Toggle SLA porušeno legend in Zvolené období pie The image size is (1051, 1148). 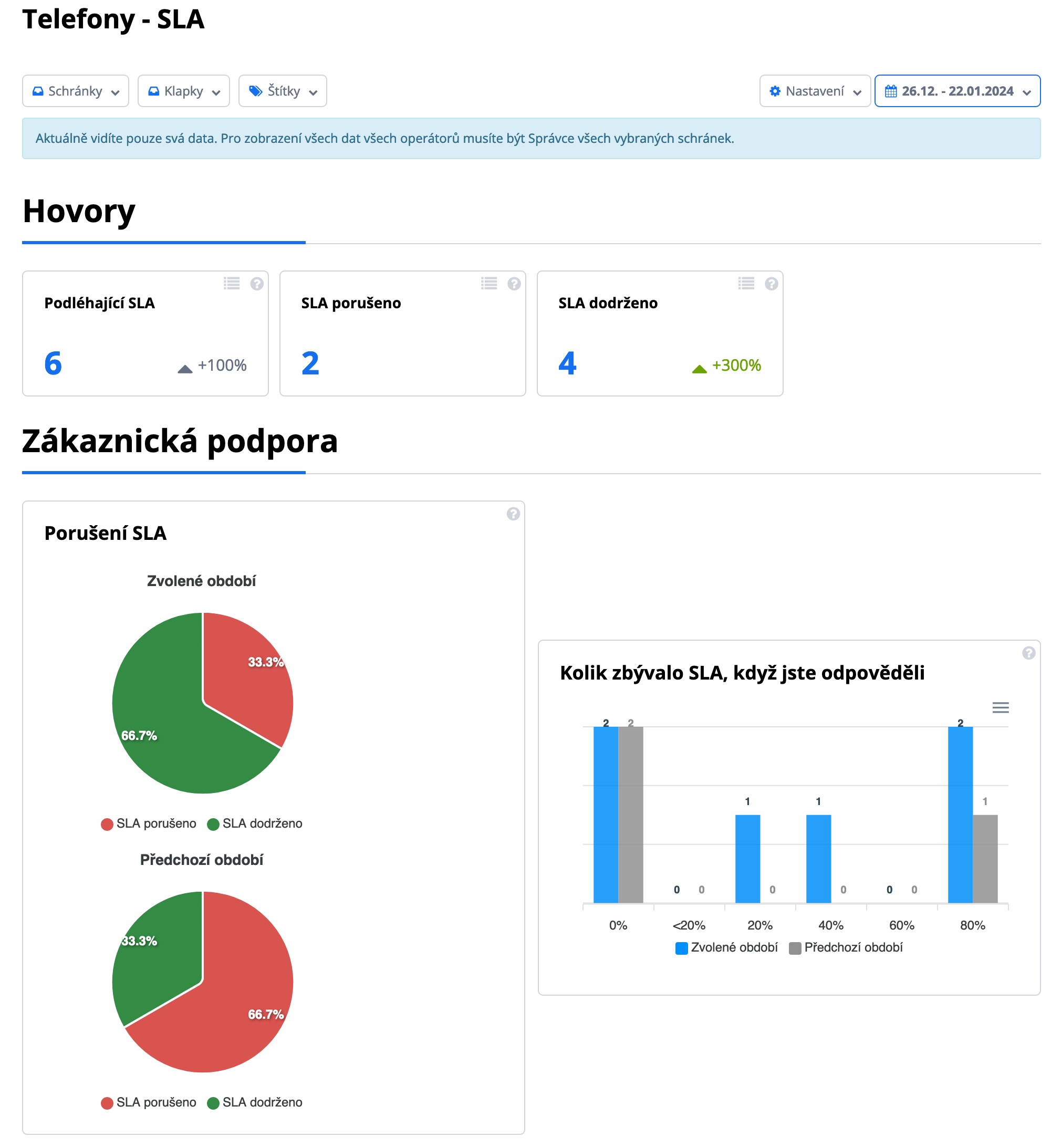pos(148,824)
